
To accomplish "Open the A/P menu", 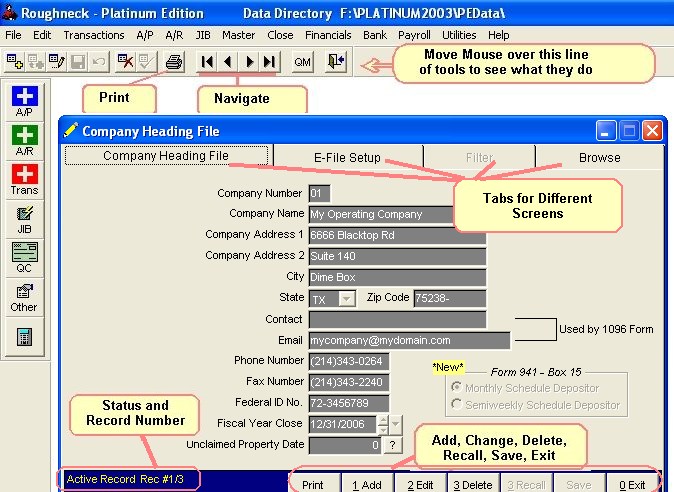I will (x=145, y=35).
